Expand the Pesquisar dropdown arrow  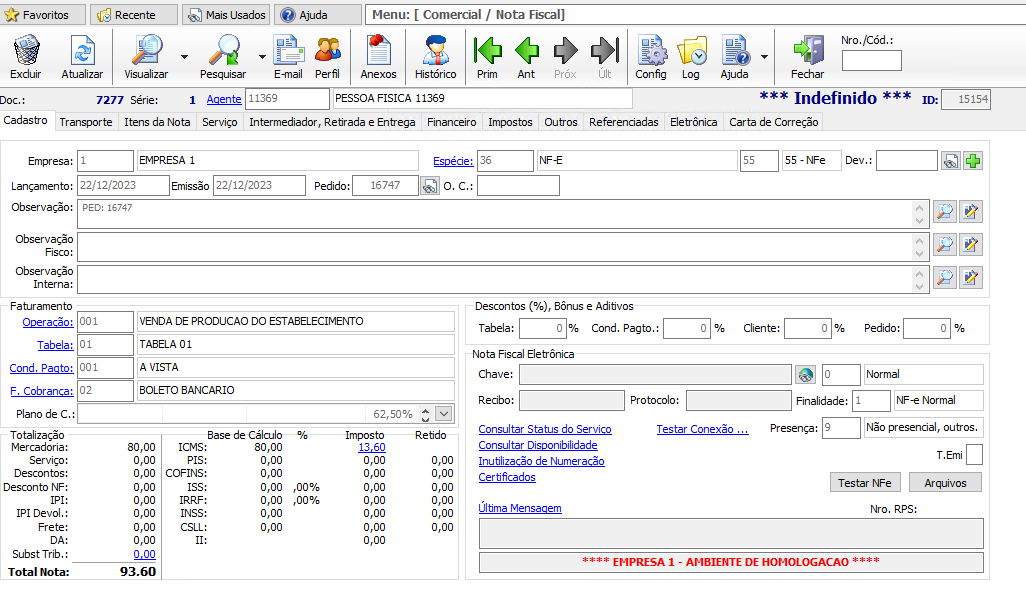tap(262, 57)
